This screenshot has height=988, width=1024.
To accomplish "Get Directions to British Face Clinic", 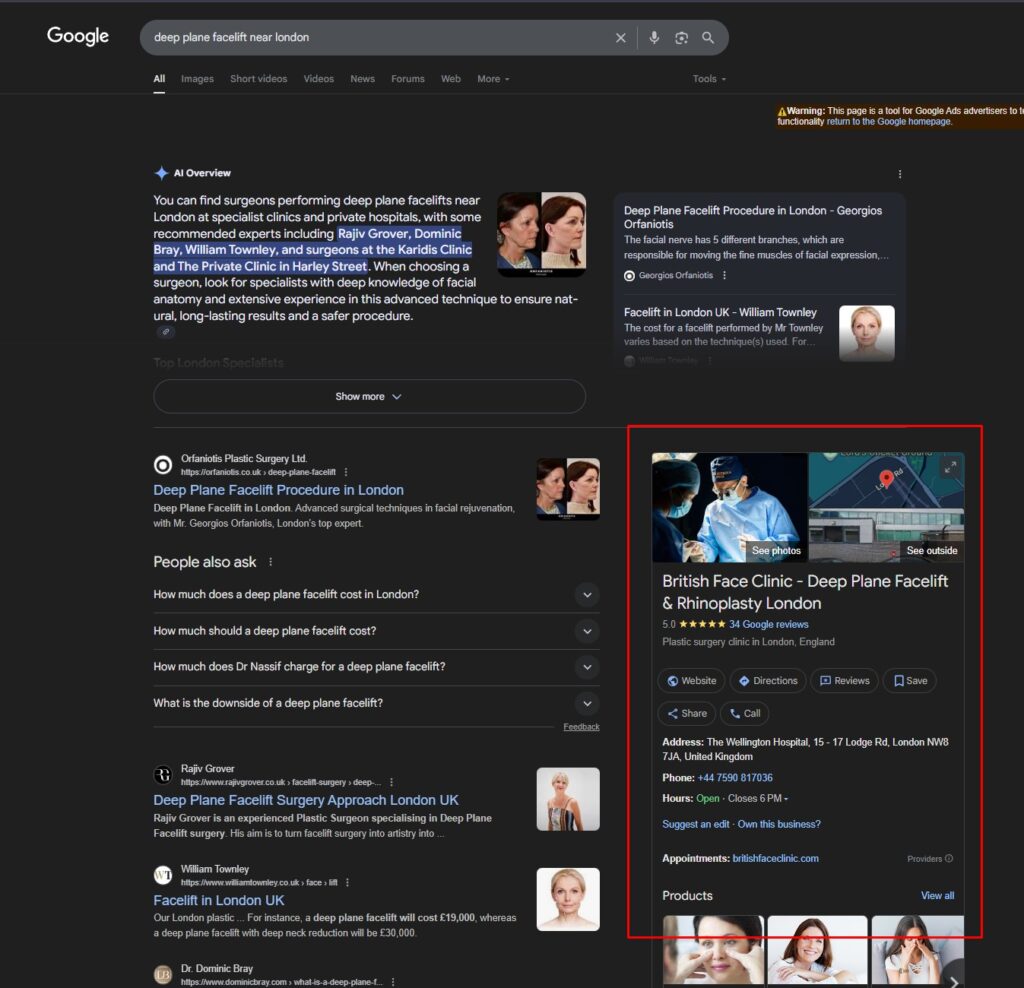I will click(768, 680).
